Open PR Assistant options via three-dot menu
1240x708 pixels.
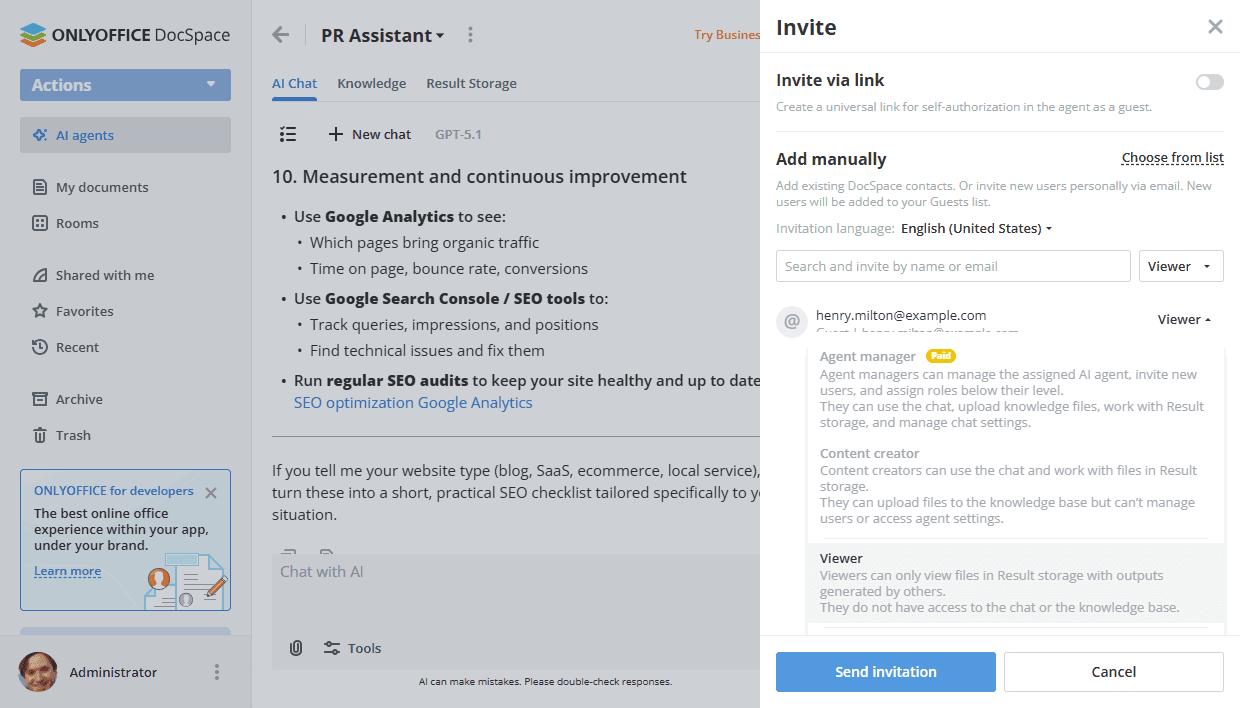(470, 34)
